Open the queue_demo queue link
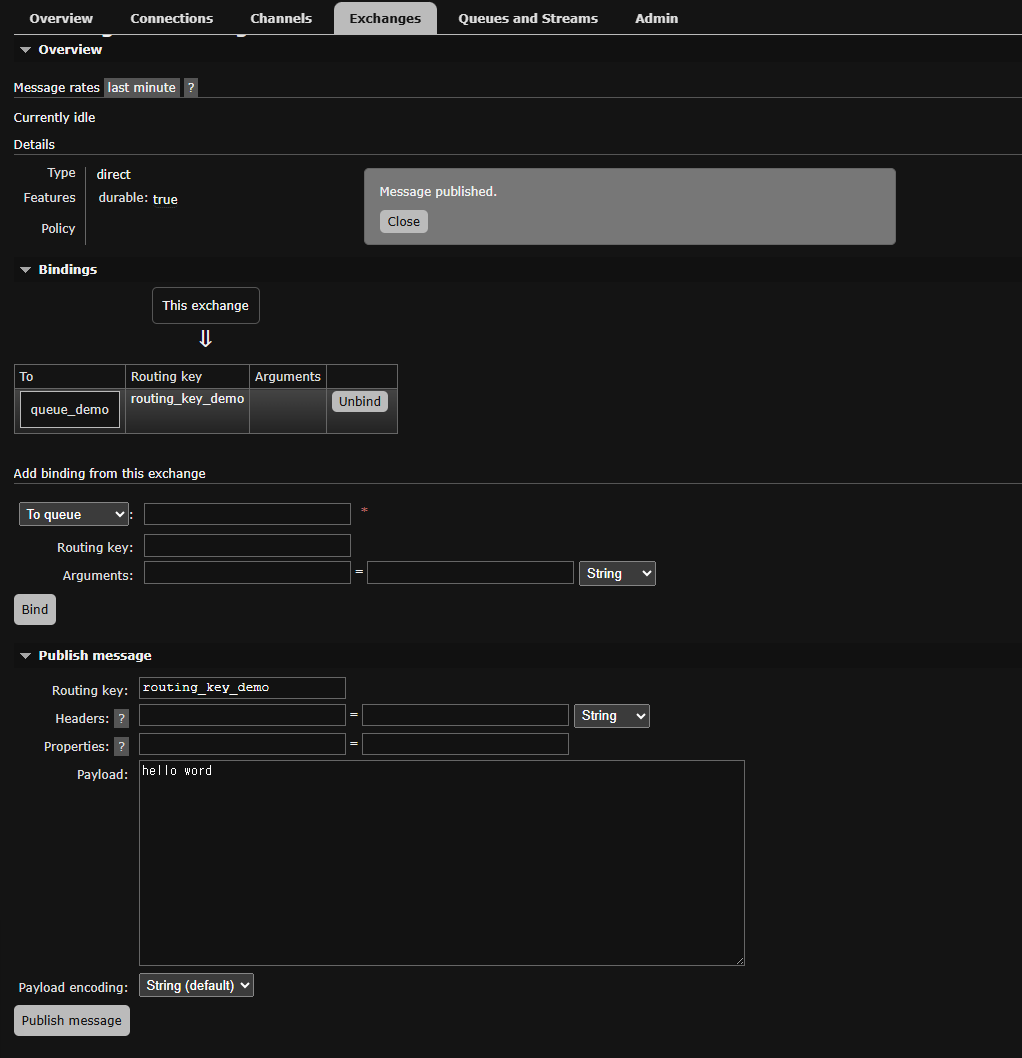This screenshot has width=1022, height=1058. tap(69, 410)
